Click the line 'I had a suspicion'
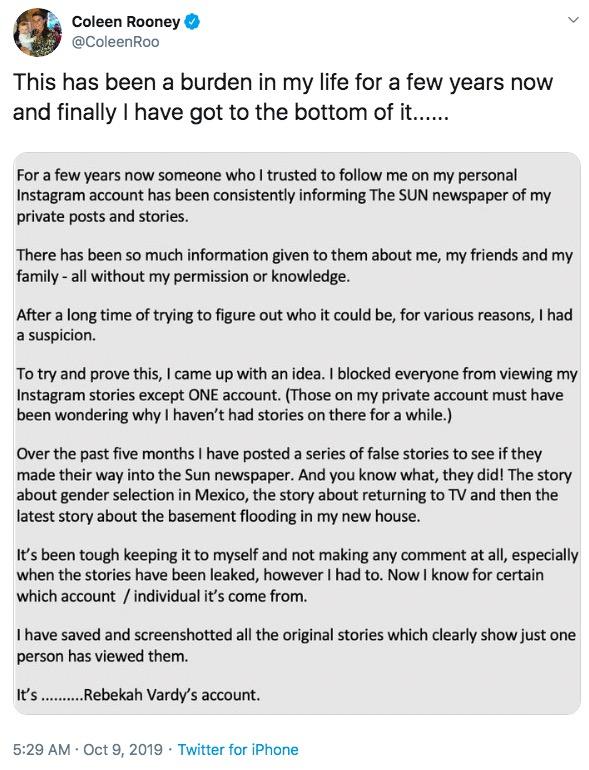Screen dimensions: 589x770 [295, 325]
